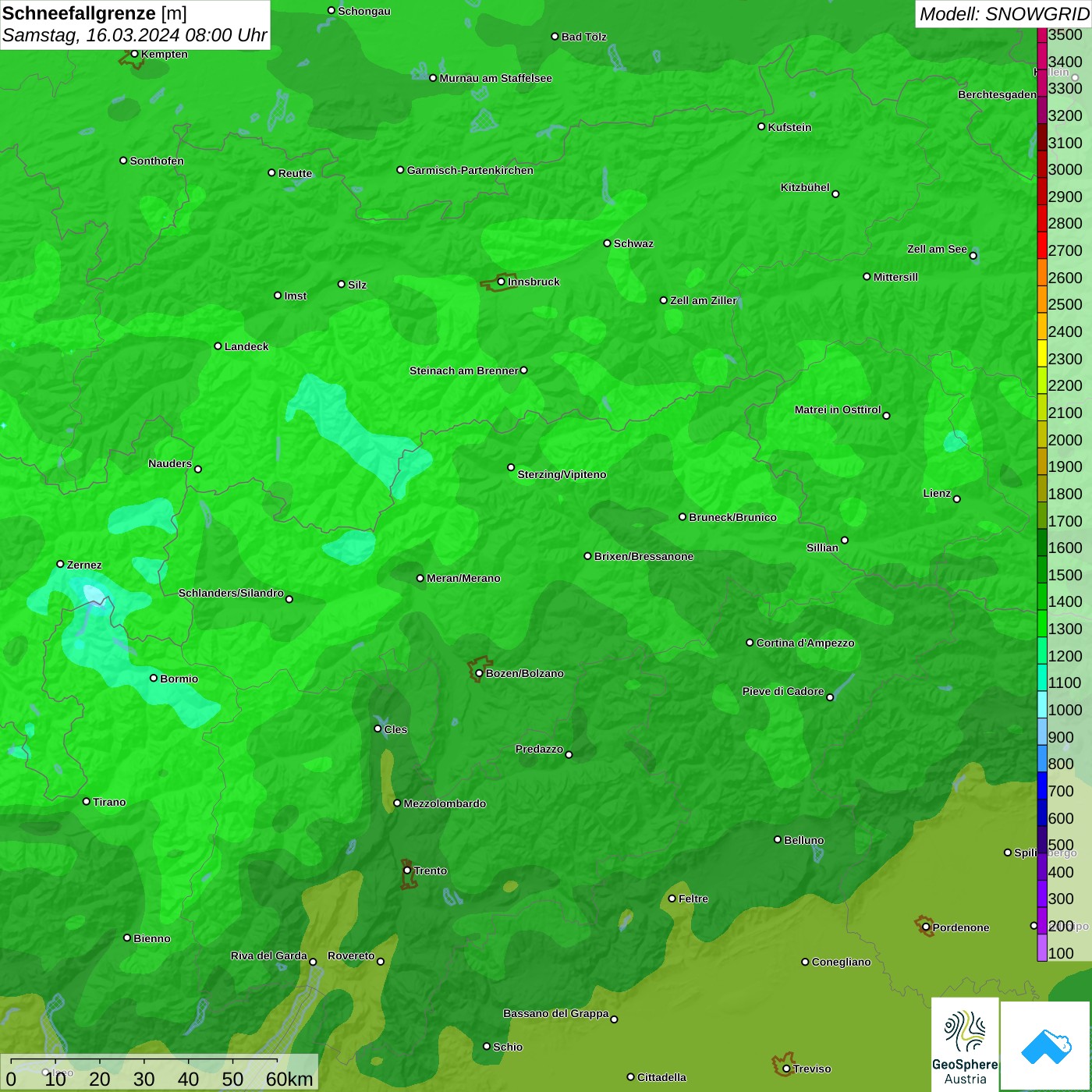The width and height of the screenshot is (1092, 1092).
Task: Click the Trento city marker
Action: click(407, 870)
